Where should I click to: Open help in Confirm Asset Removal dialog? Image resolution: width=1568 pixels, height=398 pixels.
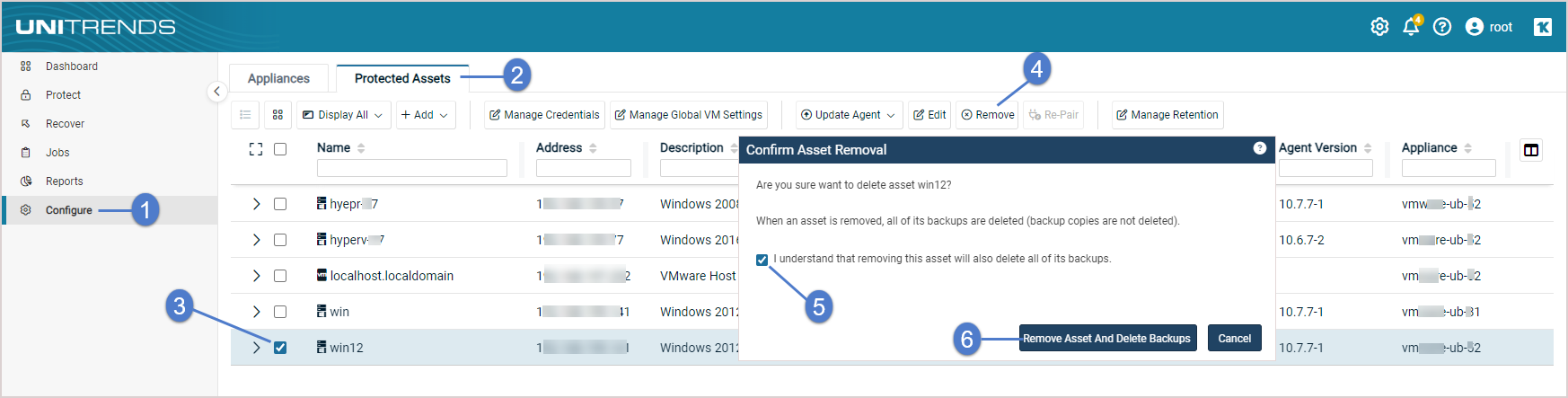(x=1260, y=148)
